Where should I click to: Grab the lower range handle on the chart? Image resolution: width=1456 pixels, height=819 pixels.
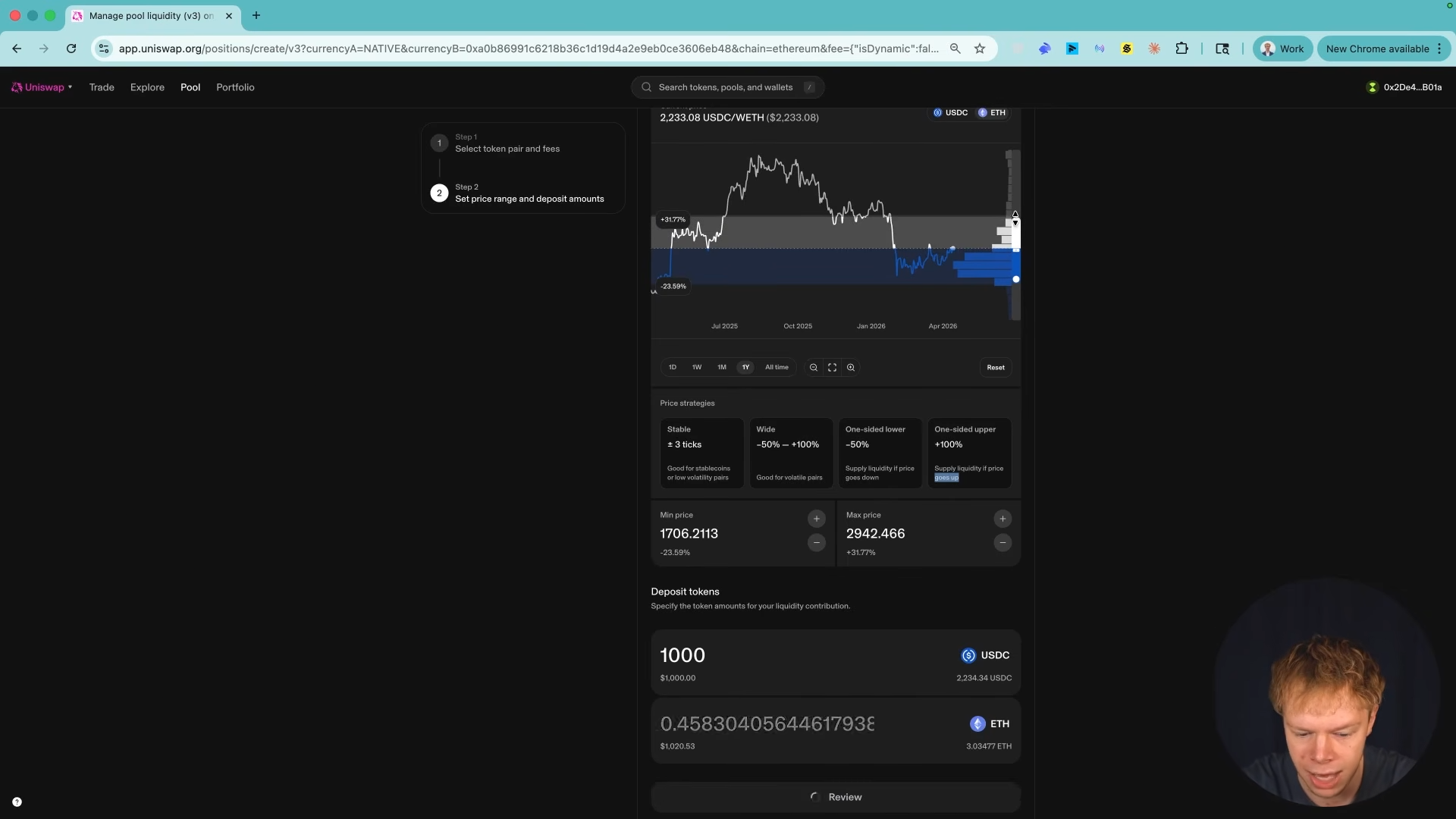[x=1016, y=279]
